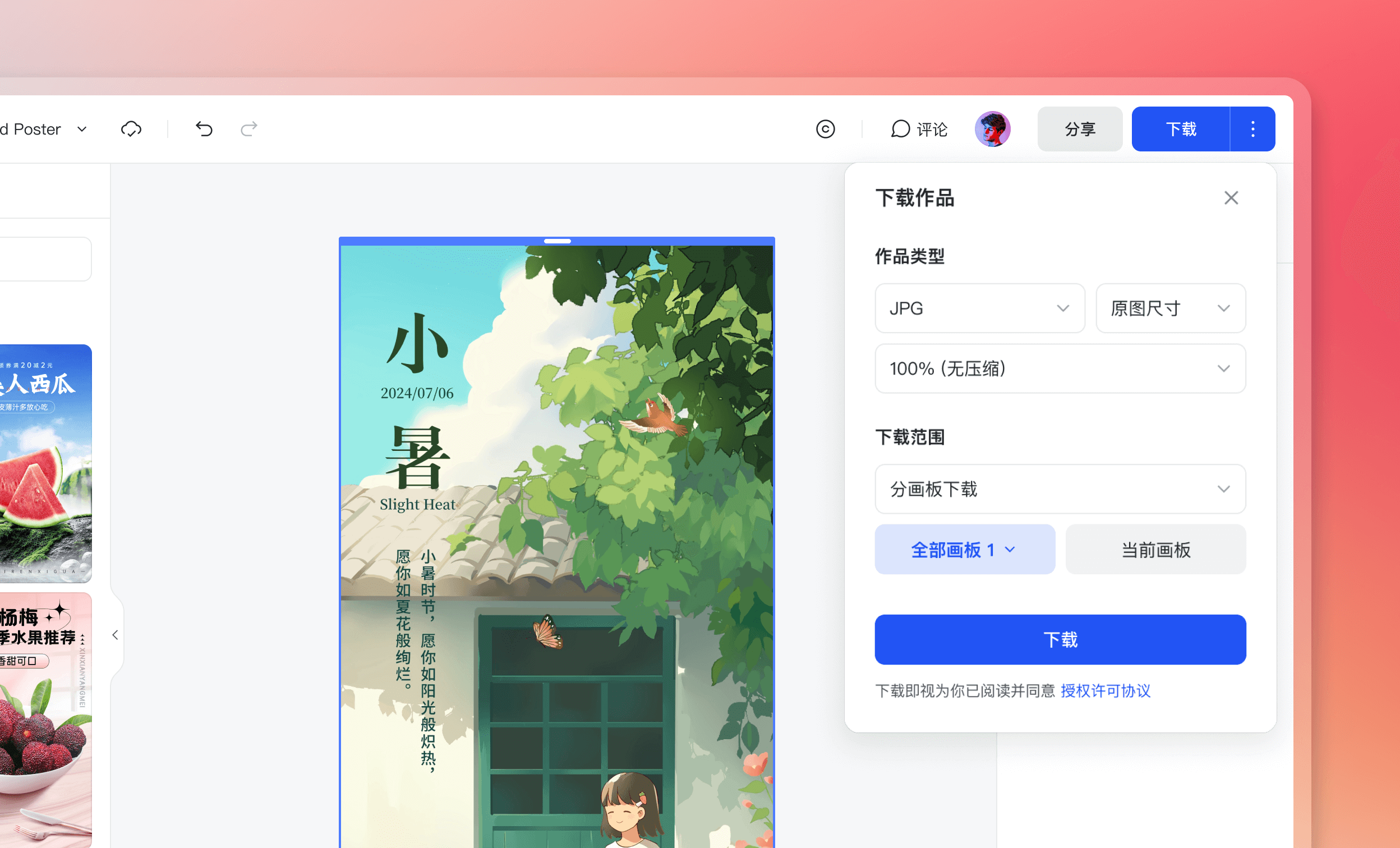Open the more options three-dot menu
The image size is (1400, 848).
[x=1253, y=129]
